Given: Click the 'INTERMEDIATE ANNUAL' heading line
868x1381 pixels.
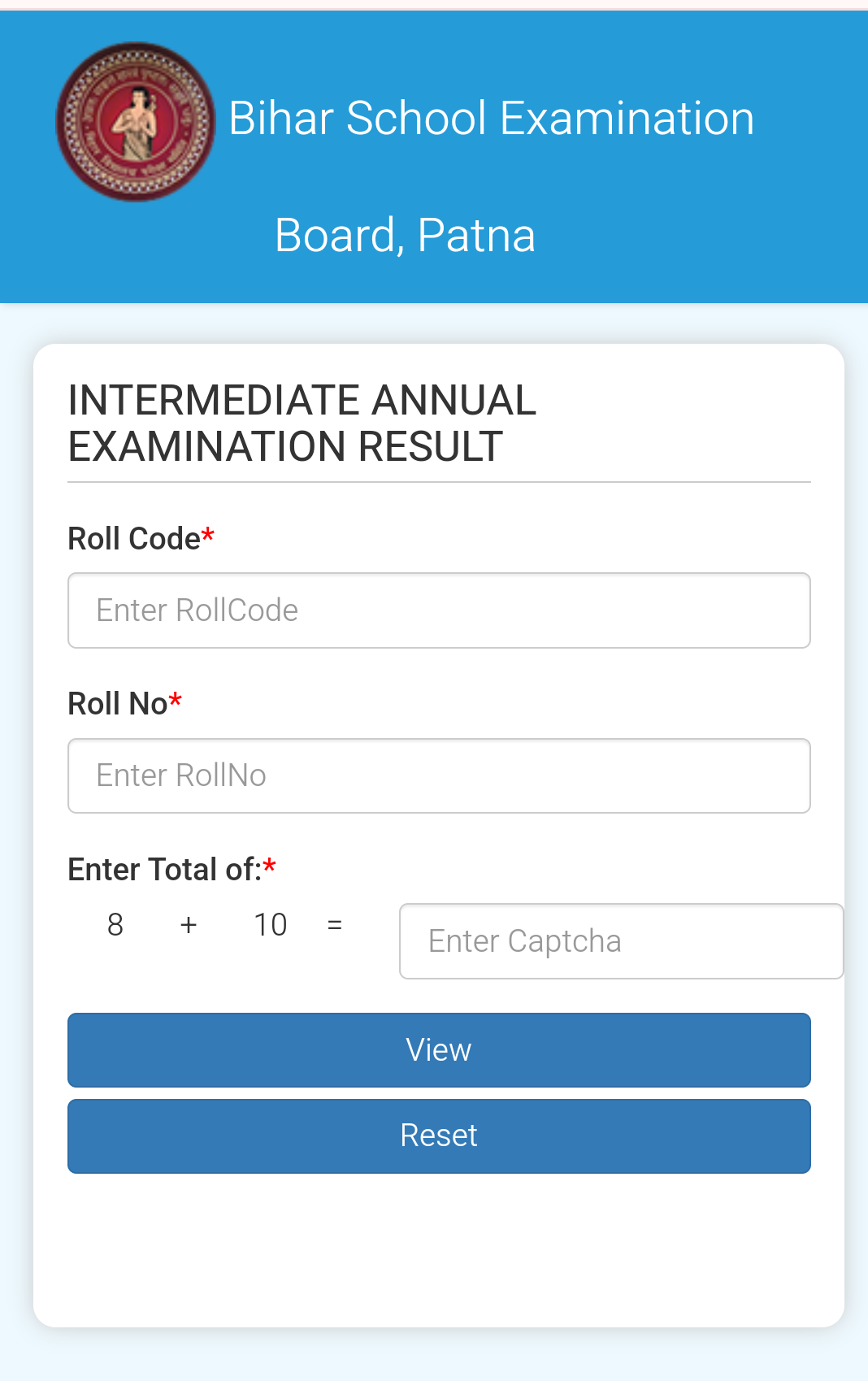Looking at the screenshot, I should coord(302,401).
